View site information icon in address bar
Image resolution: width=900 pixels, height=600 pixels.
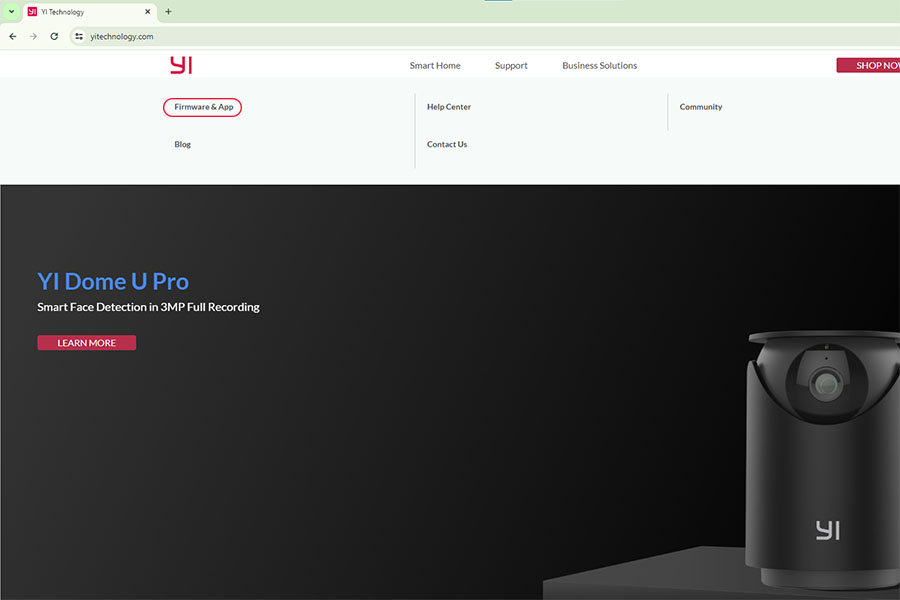pyautogui.click(x=79, y=36)
